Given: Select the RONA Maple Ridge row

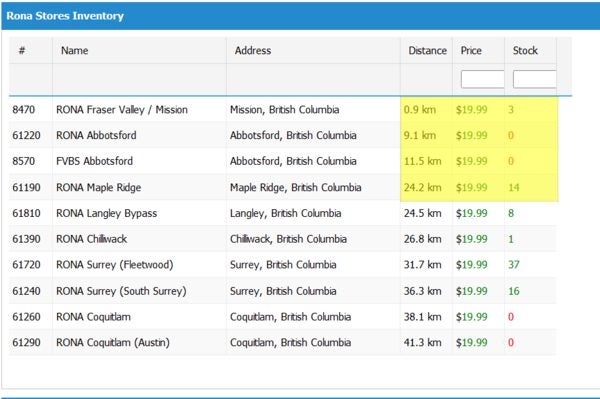Looking at the screenshot, I should click(x=282, y=187).
